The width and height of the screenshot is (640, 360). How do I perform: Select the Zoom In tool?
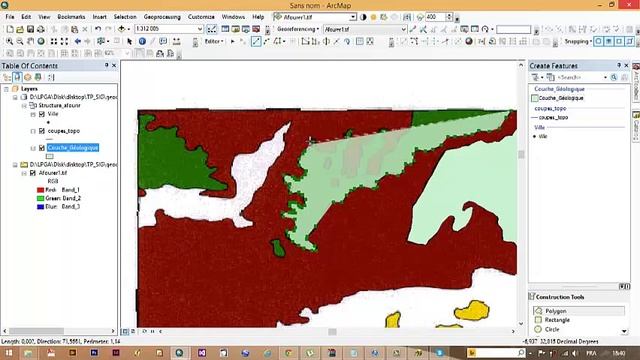(9, 42)
